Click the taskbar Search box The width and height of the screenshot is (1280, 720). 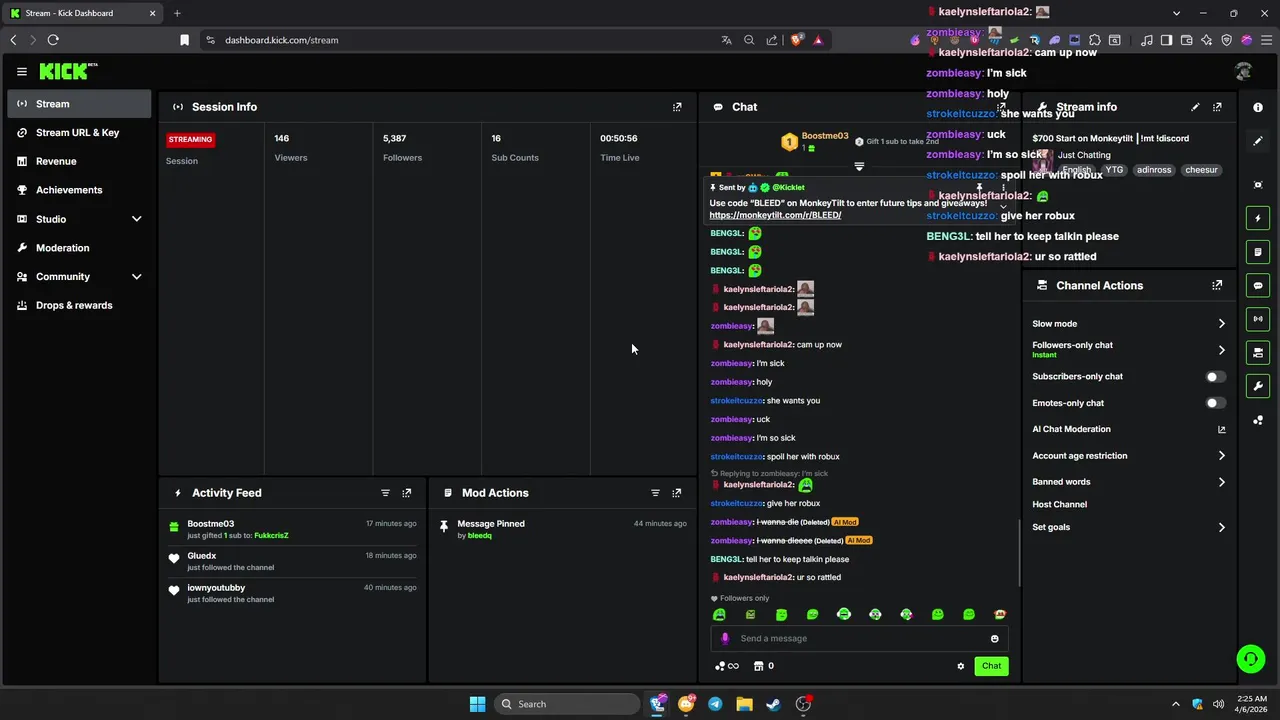point(567,704)
